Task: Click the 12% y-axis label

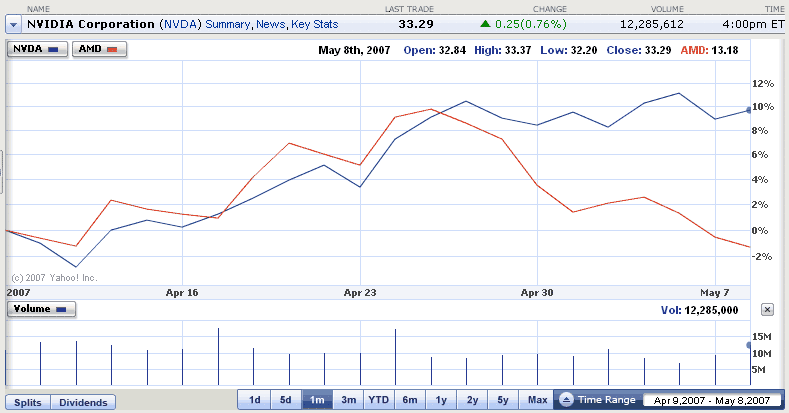Action: tap(763, 84)
